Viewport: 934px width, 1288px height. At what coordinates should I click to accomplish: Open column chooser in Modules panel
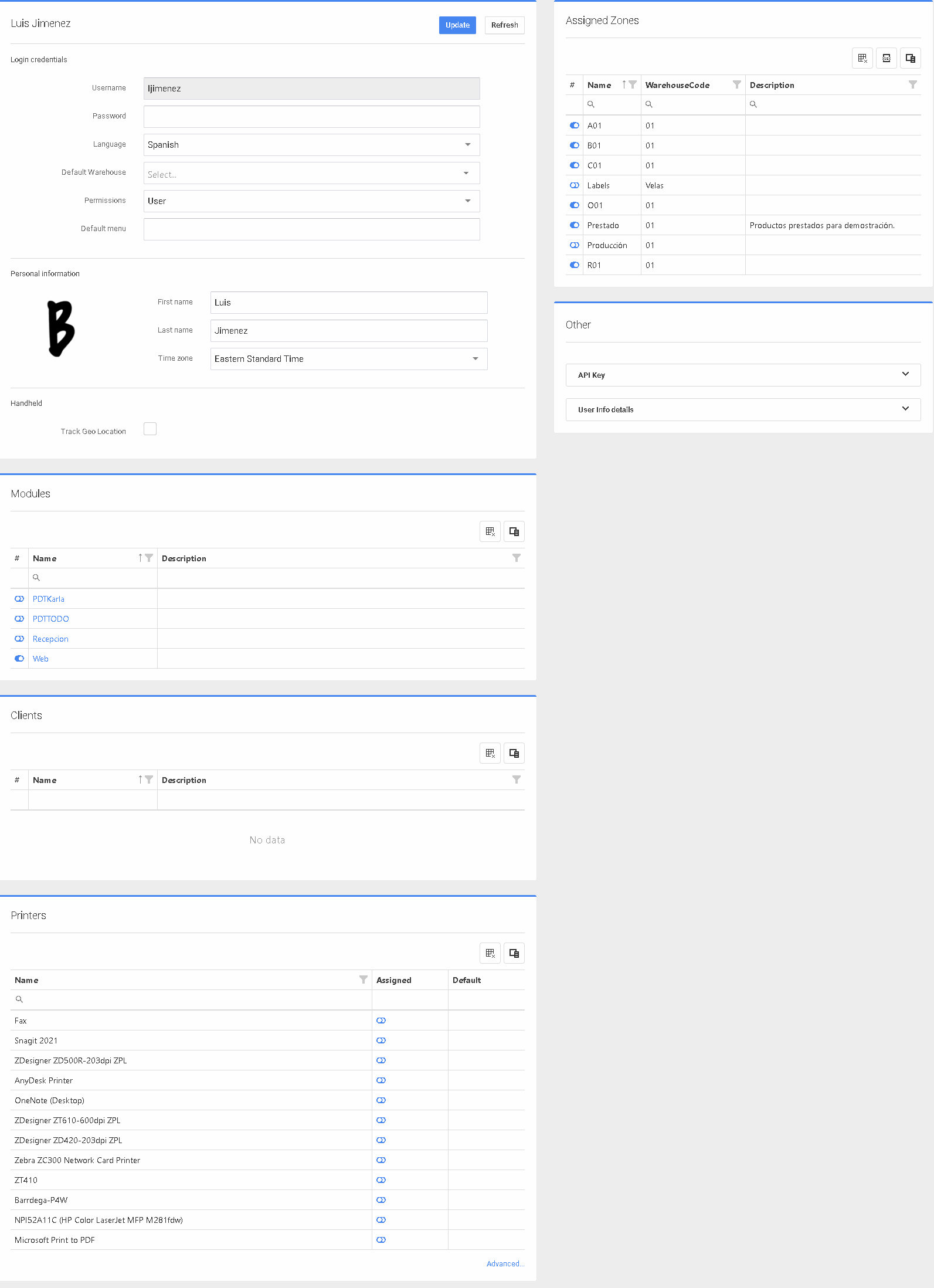514,531
